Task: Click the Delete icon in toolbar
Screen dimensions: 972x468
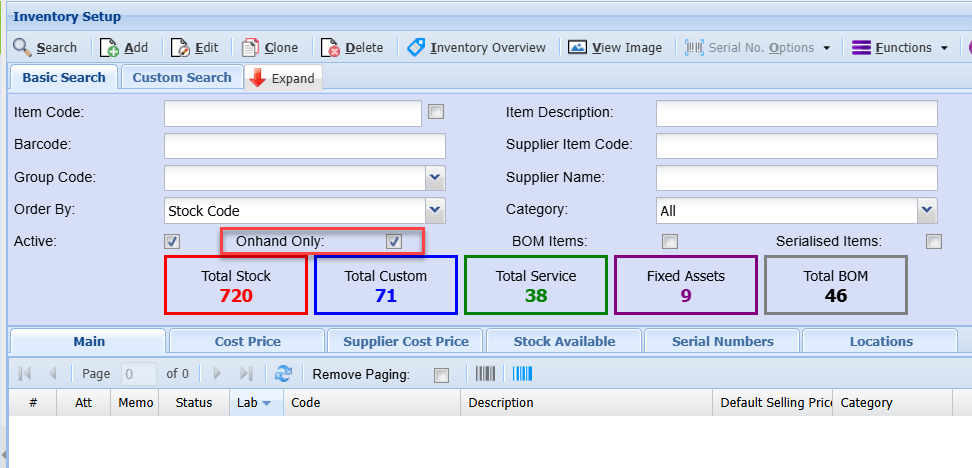Action: (330, 47)
